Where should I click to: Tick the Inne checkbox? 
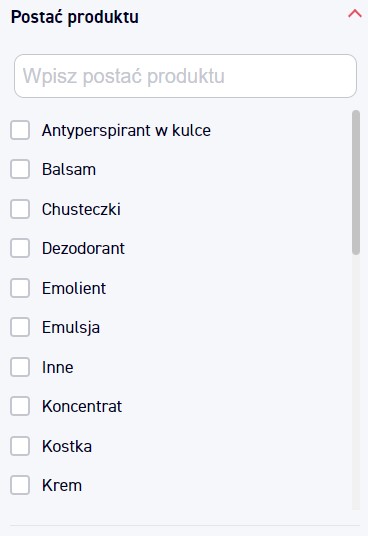click(x=20, y=367)
